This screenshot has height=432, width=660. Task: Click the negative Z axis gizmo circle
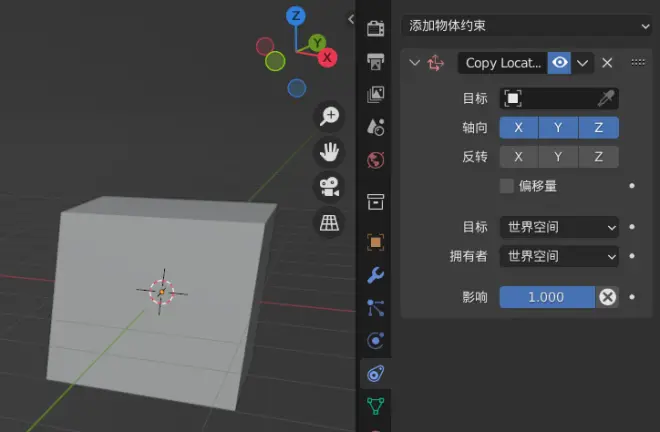point(297,88)
